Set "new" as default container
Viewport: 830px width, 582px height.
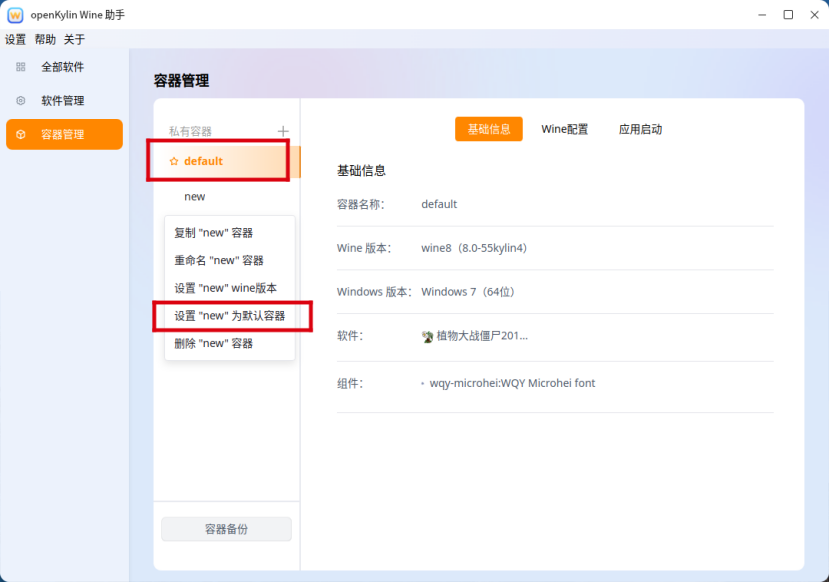230,316
